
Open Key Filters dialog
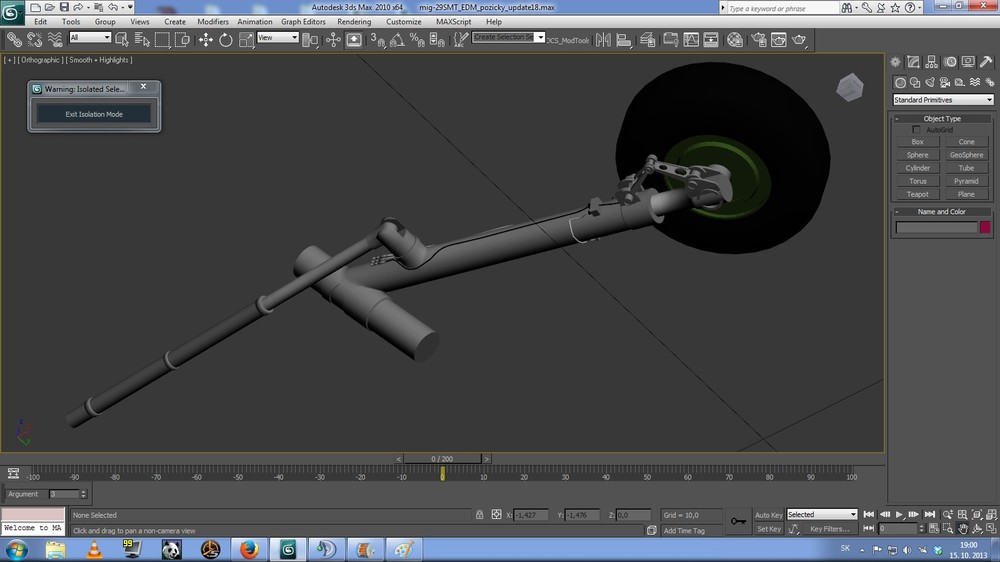click(x=829, y=529)
